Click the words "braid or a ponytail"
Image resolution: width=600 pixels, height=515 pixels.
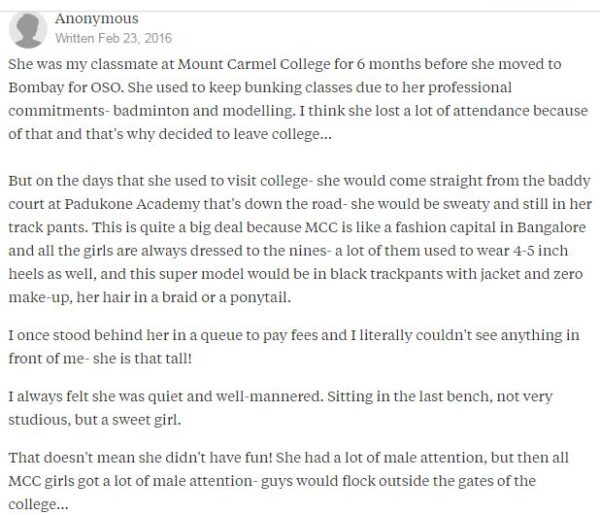[226, 297]
